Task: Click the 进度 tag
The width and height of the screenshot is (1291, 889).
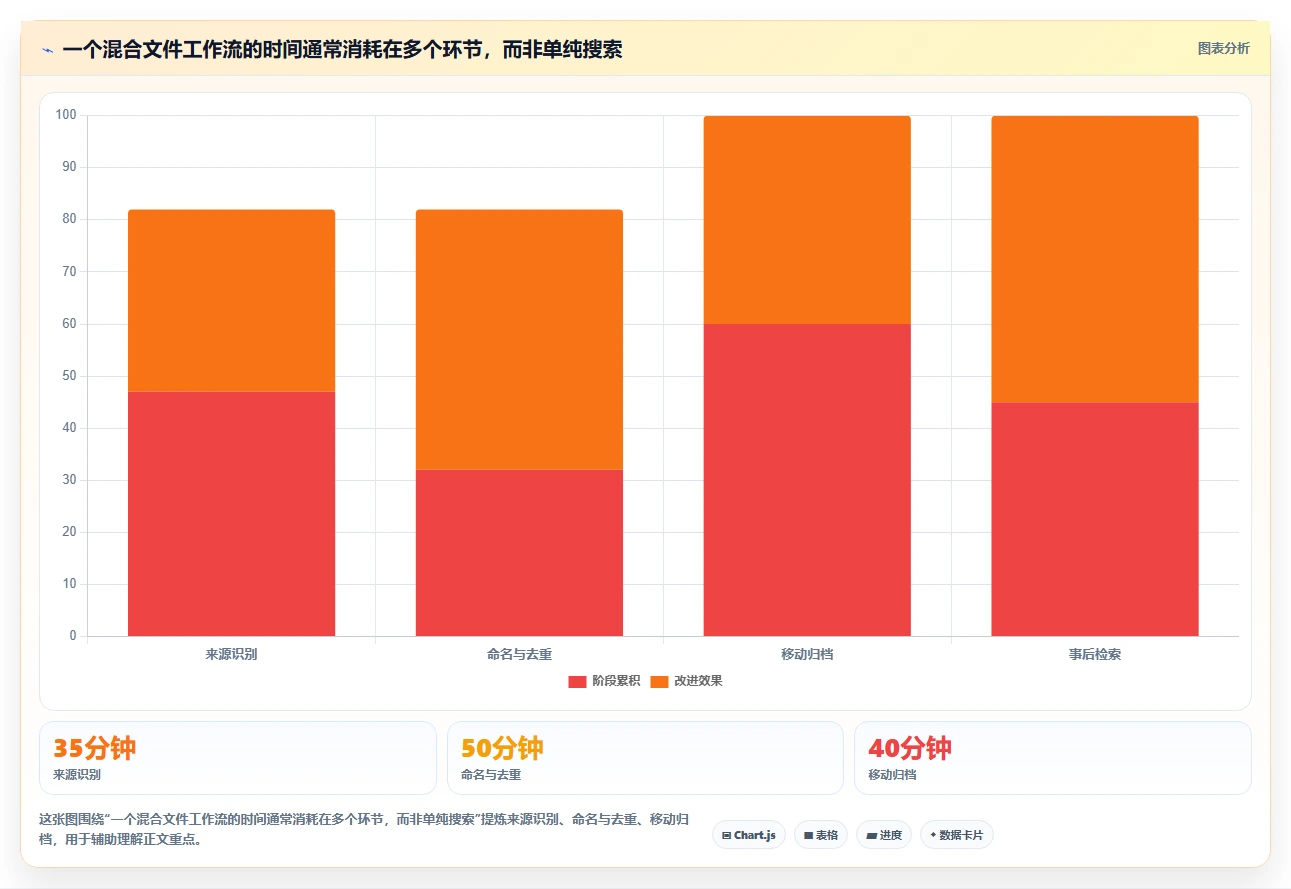Action: pyautogui.click(x=884, y=835)
